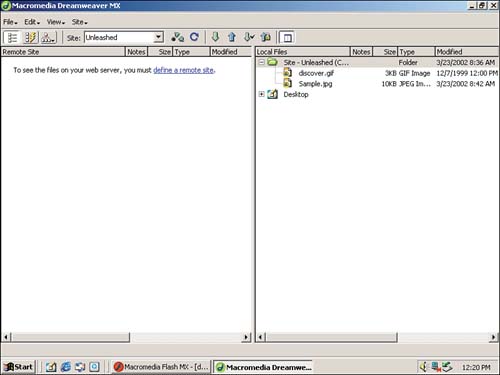
Task: Click local pane scrollbar left arrow
Action: 260,337
